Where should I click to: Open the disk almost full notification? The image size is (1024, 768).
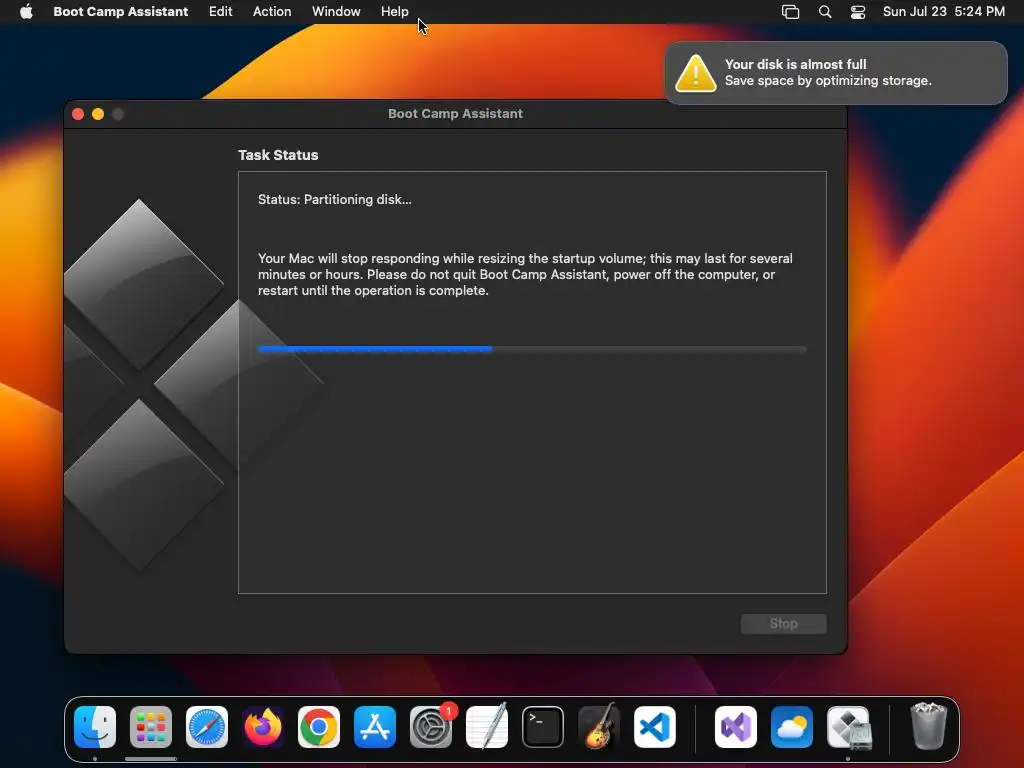835,73
